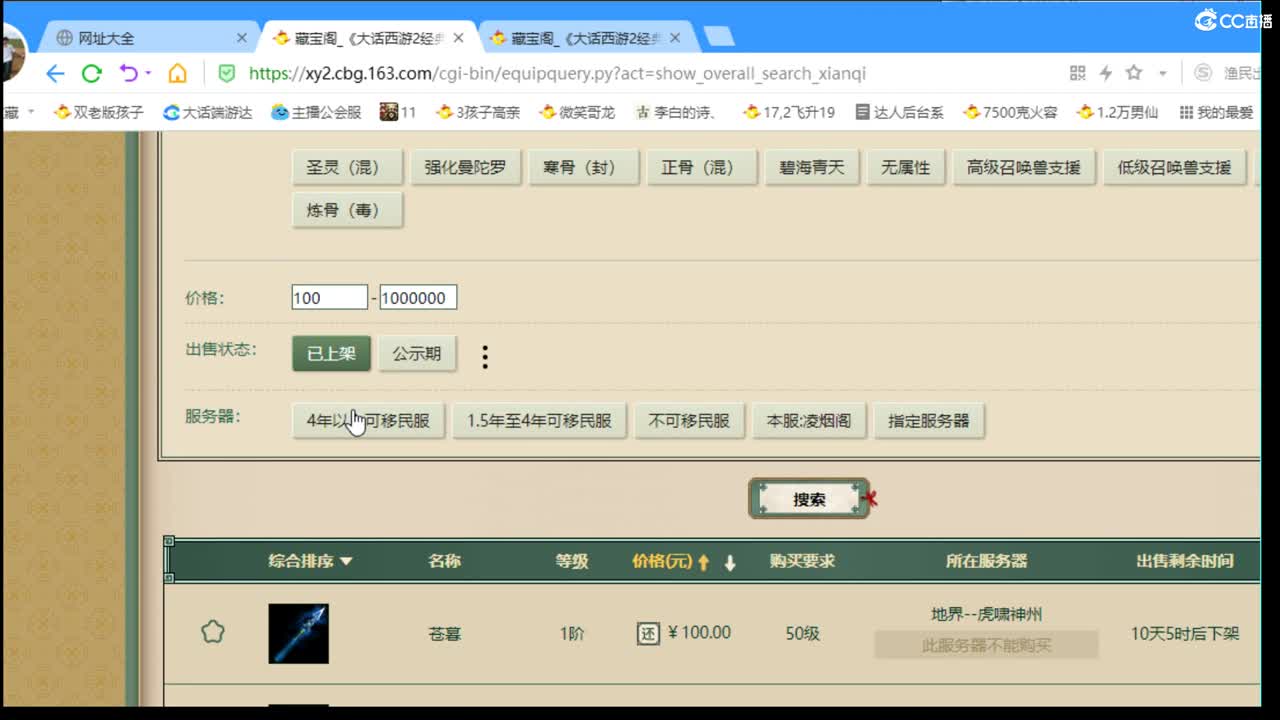Open the 微笑哥龙 bookmark
The image size is (1280, 720).
click(x=577, y=112)
